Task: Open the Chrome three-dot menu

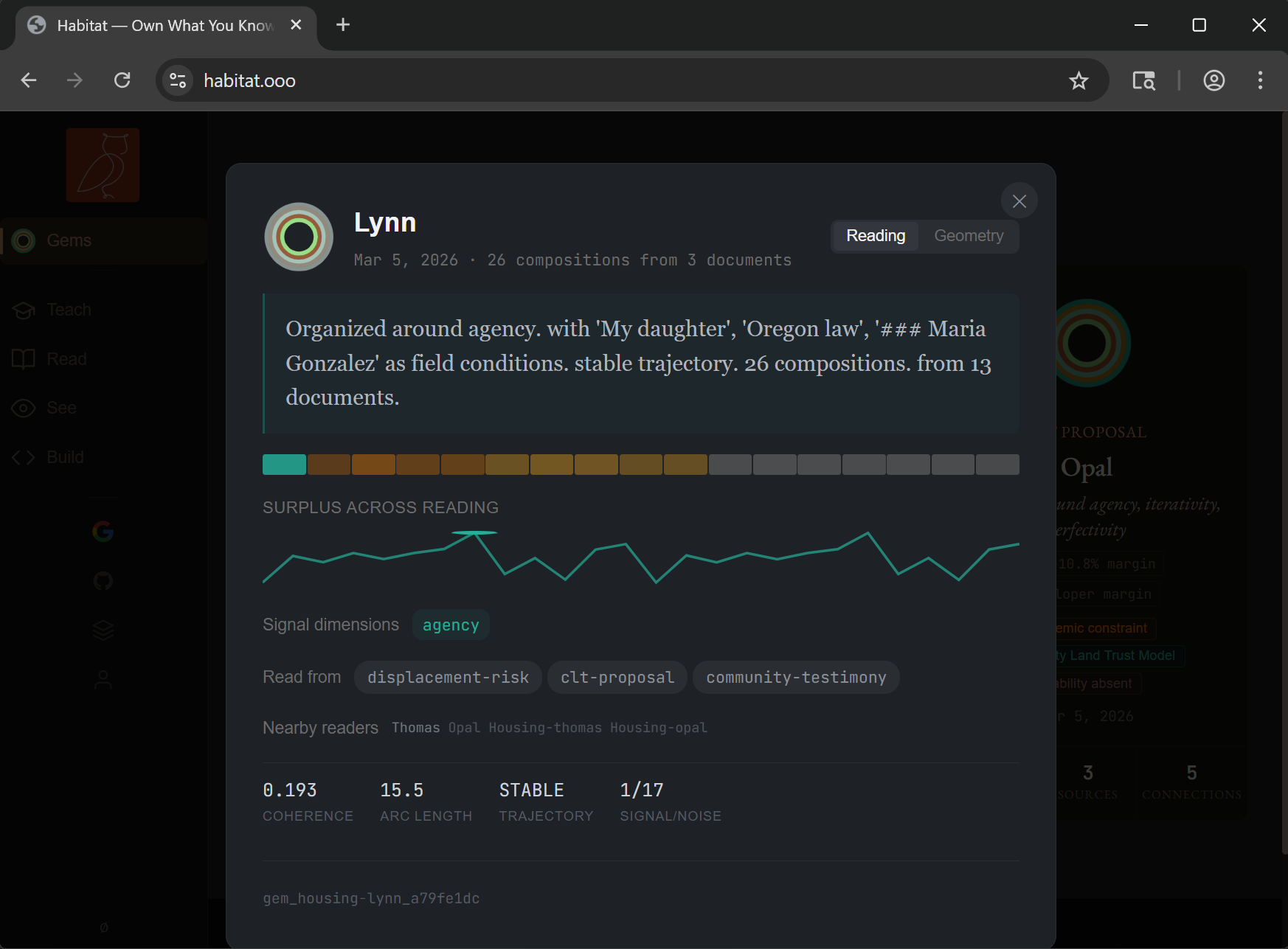Action: point(1260,81)
